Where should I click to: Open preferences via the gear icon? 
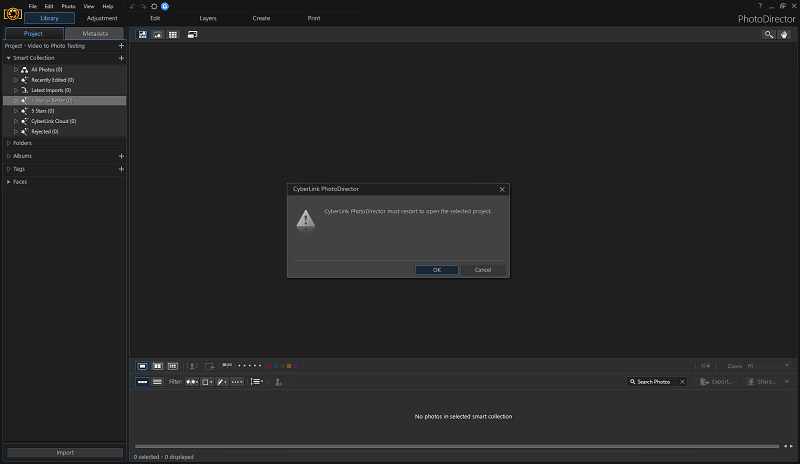pyautogui.click(x=154, y=7)
